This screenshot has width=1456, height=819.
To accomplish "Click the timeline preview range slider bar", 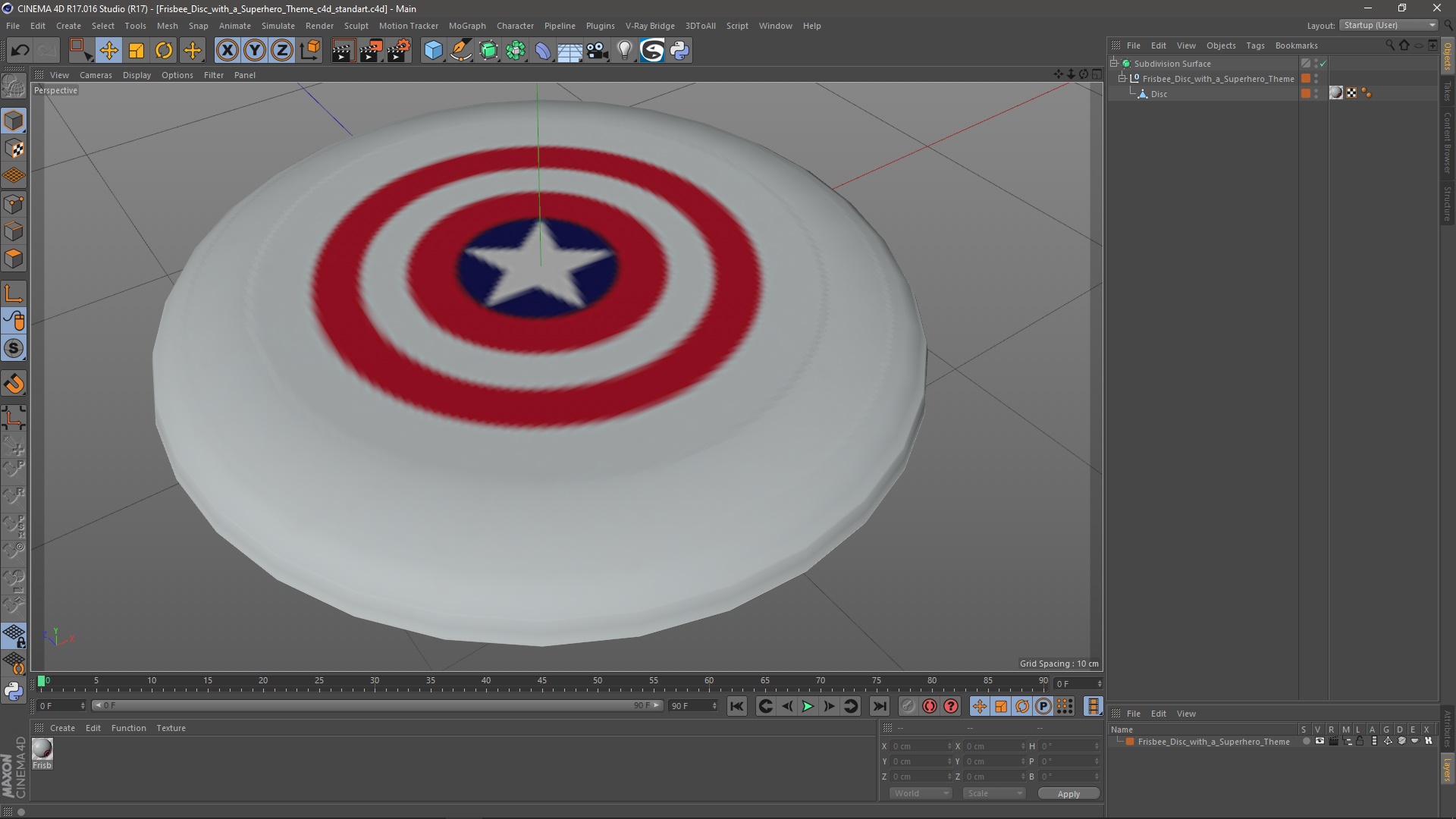I will tap(377, 706).
